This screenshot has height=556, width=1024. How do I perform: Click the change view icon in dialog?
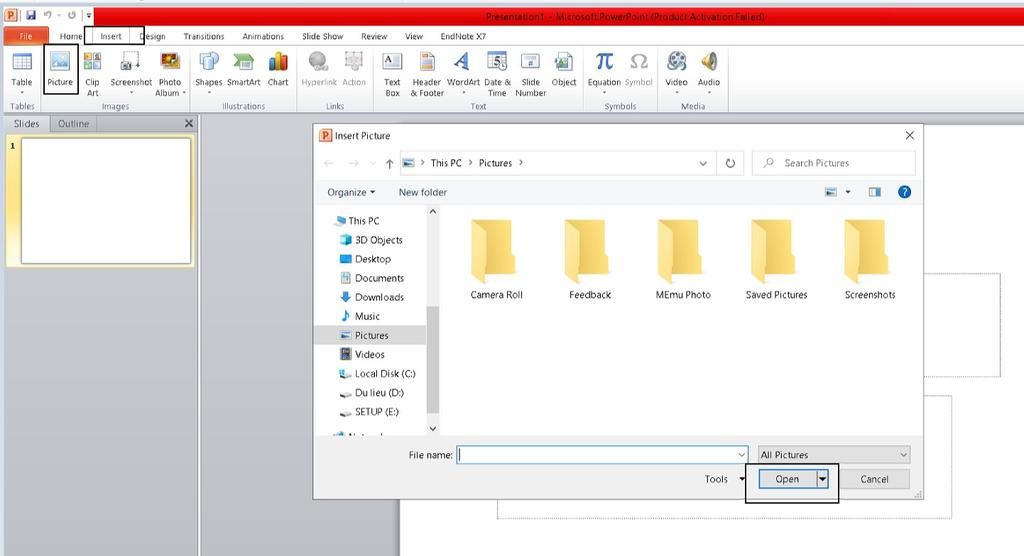(831, 192)
